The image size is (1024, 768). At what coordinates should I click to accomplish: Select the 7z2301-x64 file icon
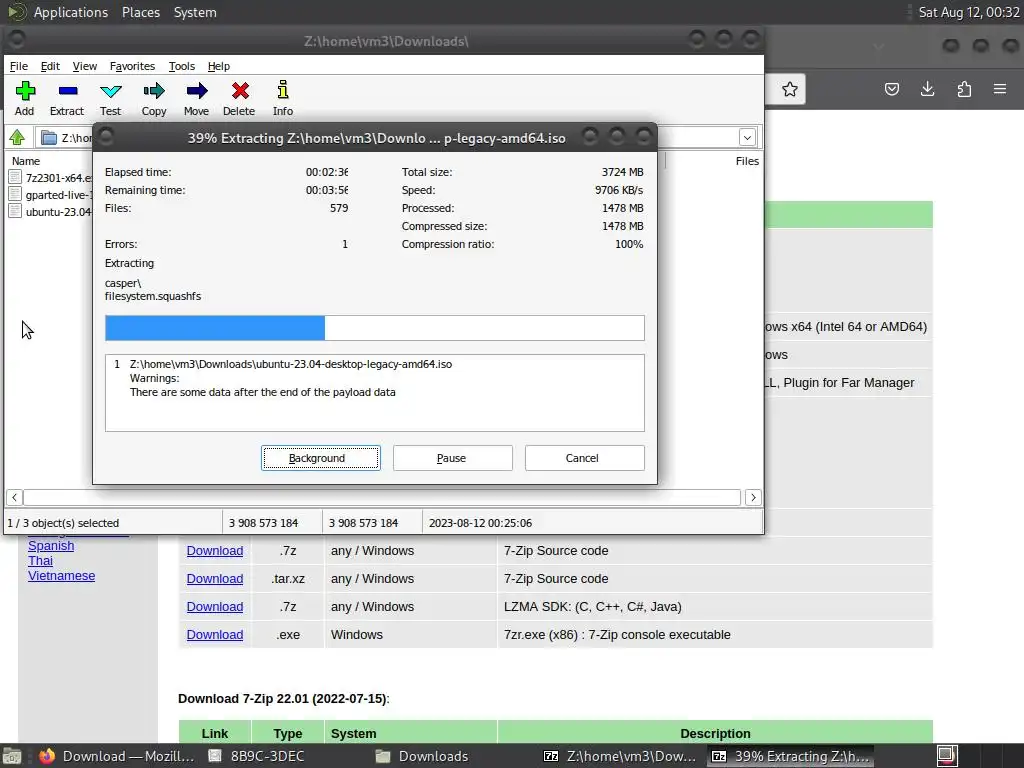coord(16,177)
